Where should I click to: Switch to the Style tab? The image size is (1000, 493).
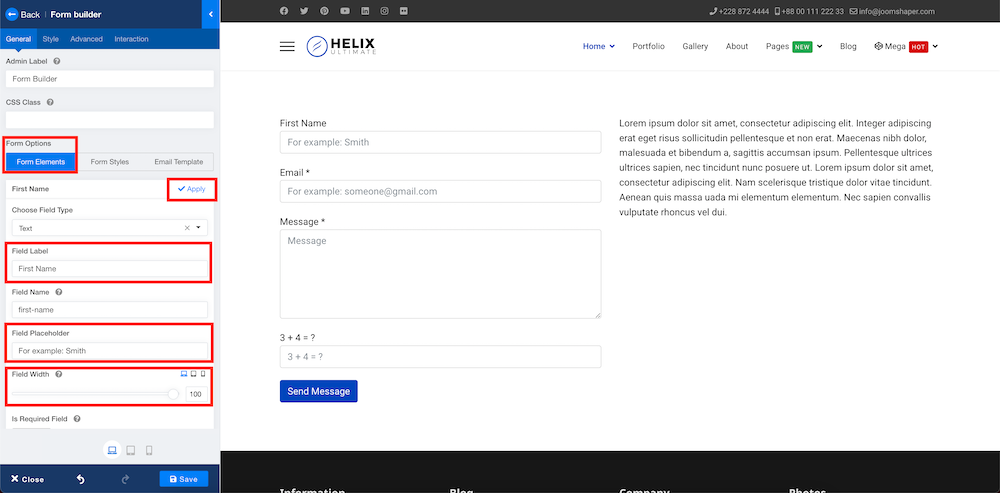click(50, 39)
